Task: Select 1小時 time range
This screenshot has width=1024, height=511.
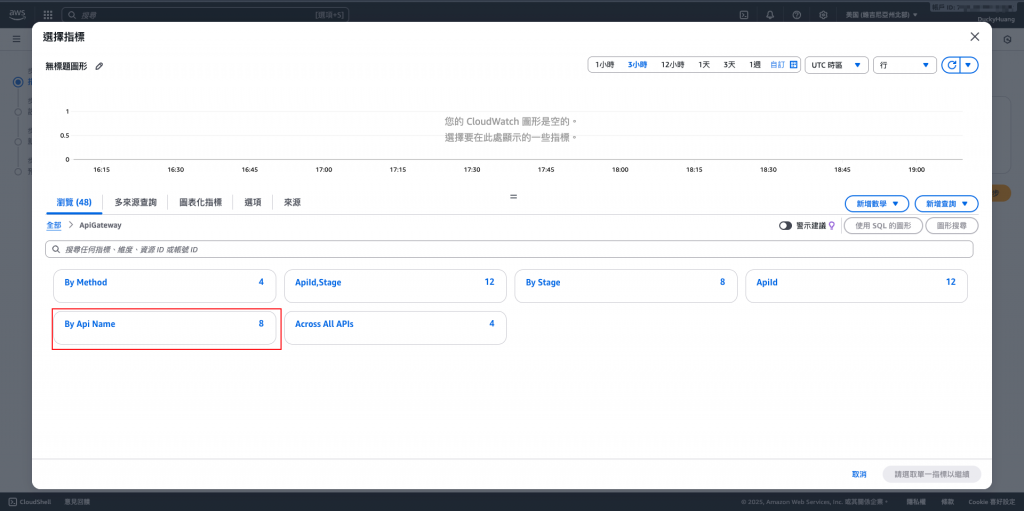Action: (604, 65)
